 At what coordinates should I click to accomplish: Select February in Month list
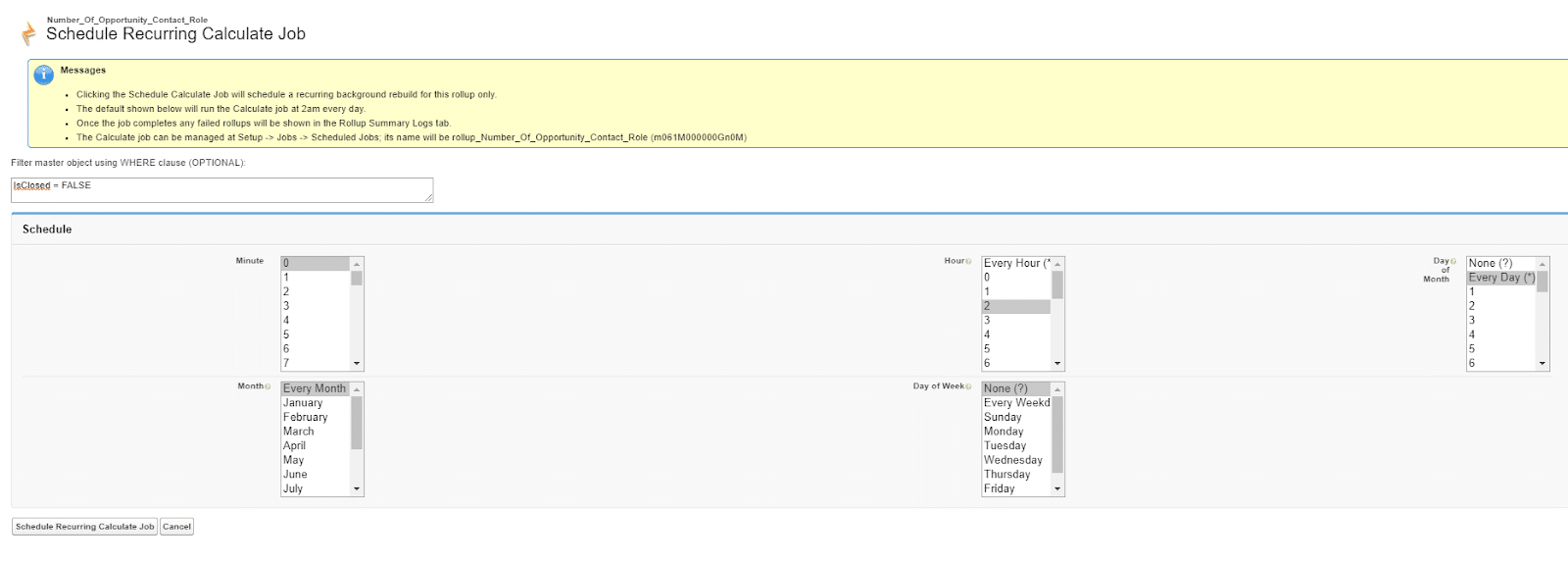pyautogui.click(x=315, y=417)
